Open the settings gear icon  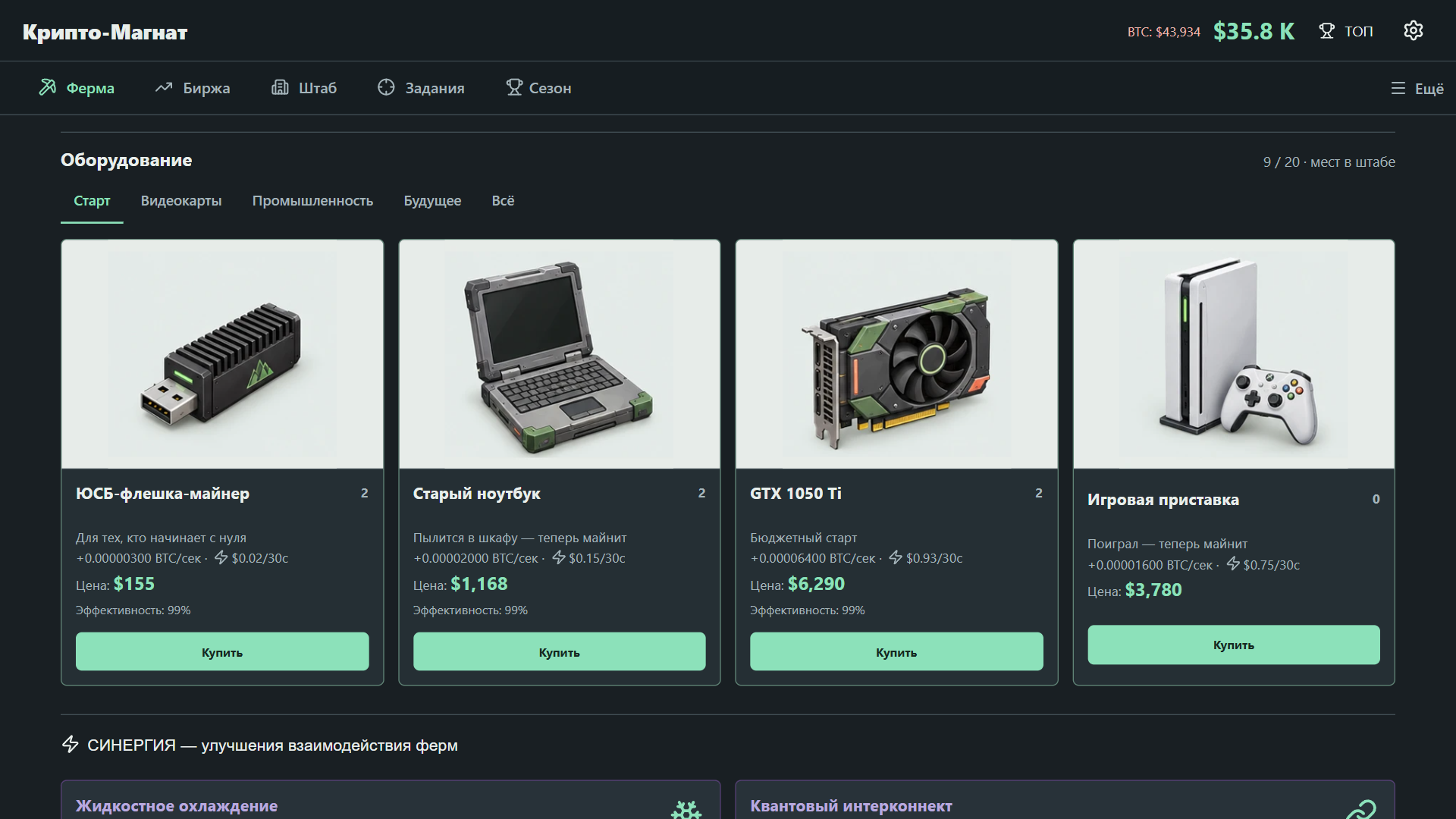(1413, 31)
